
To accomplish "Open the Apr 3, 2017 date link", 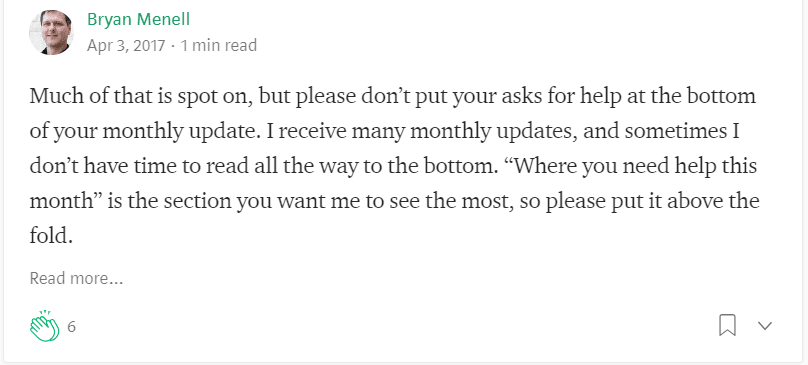I will pyautogui.click(x=126, y=46).
